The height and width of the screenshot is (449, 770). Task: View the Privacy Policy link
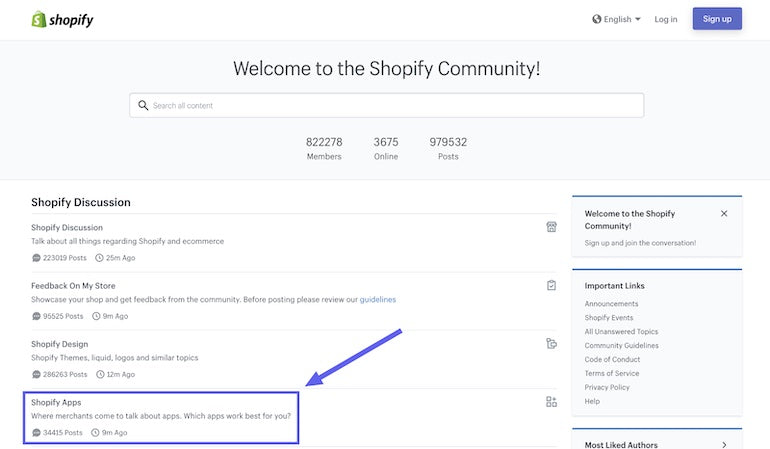(607, 387)
